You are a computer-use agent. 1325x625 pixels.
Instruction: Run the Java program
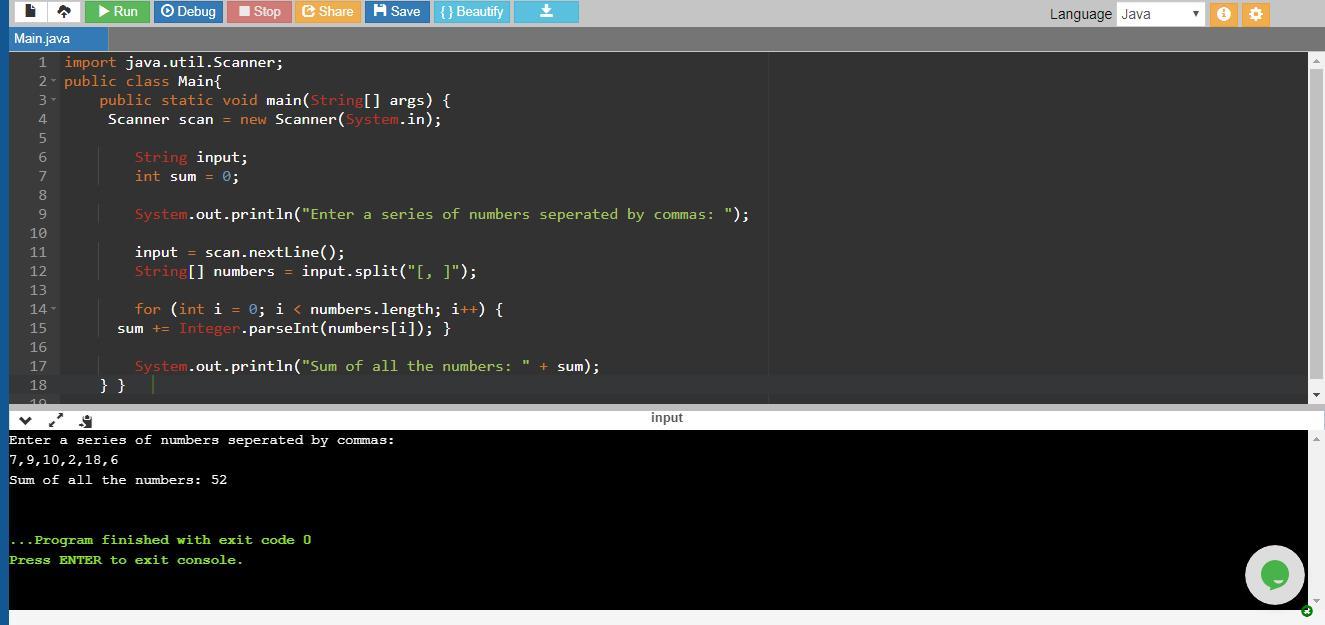[117, 11]
